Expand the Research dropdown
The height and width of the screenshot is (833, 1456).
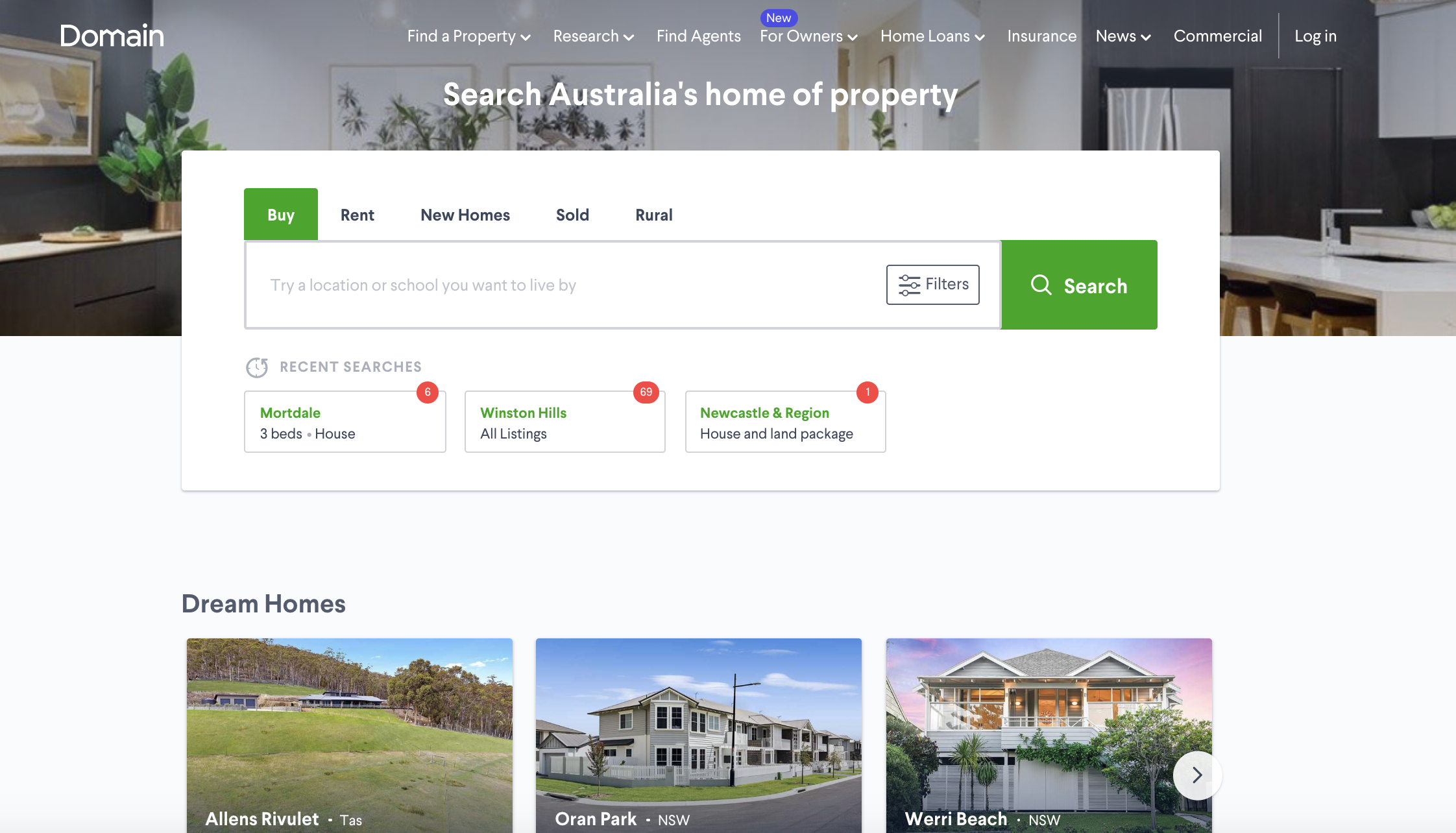pos(594,36)
